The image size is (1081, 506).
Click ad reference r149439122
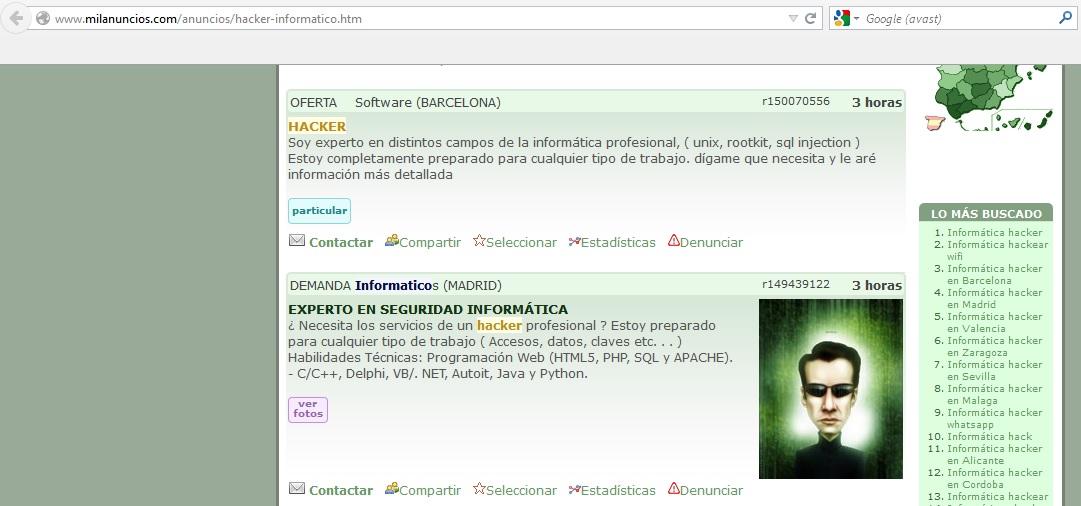click(796, 284)
